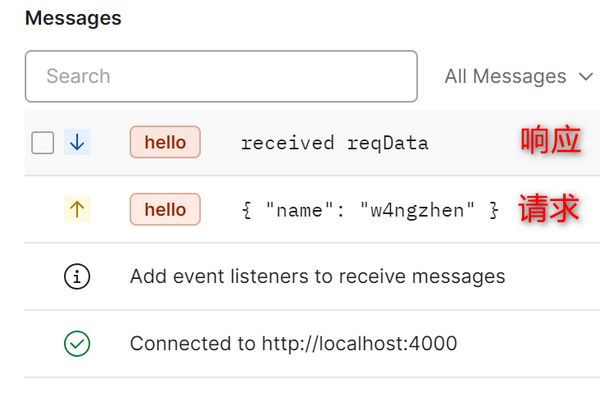Click the hello event badge in received row
The height and width of the screenshot is (402, 600).
click(x=165, y=143)
